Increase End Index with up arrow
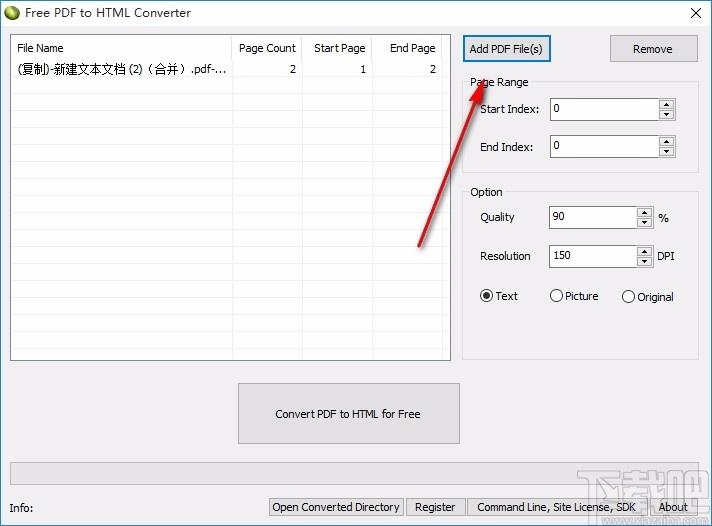The width and height of the screenshot is (712, 526). (666, 141)
